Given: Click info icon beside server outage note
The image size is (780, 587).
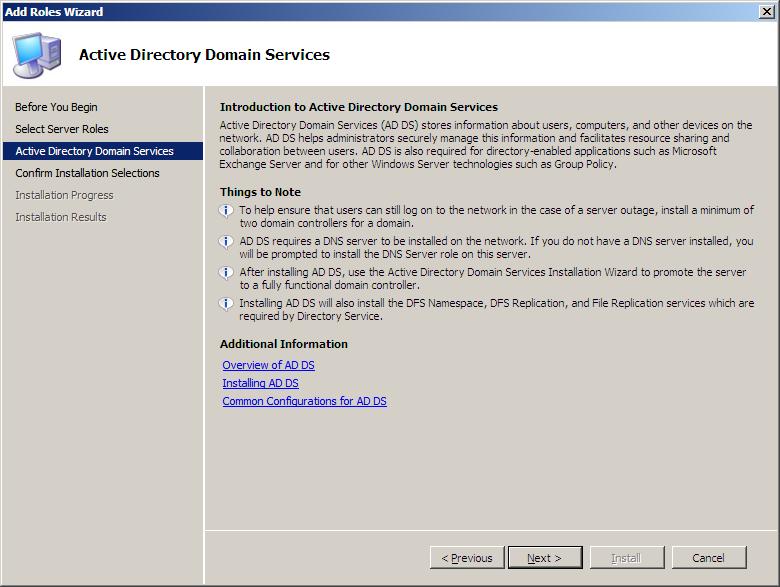Looking at the screenshot, I should (226, 211).
